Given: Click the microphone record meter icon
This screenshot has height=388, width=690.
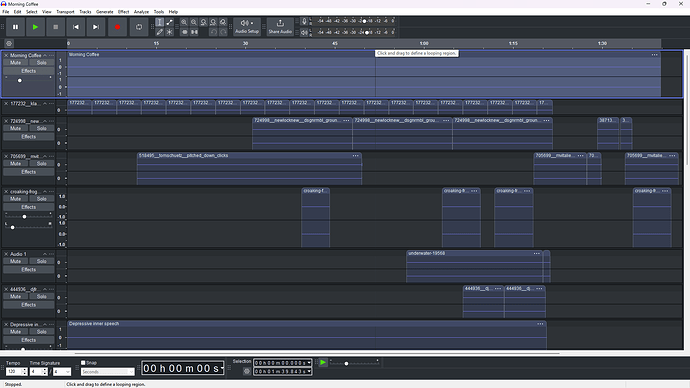Looking at the screenshot, I should click(x=304, y=21).
